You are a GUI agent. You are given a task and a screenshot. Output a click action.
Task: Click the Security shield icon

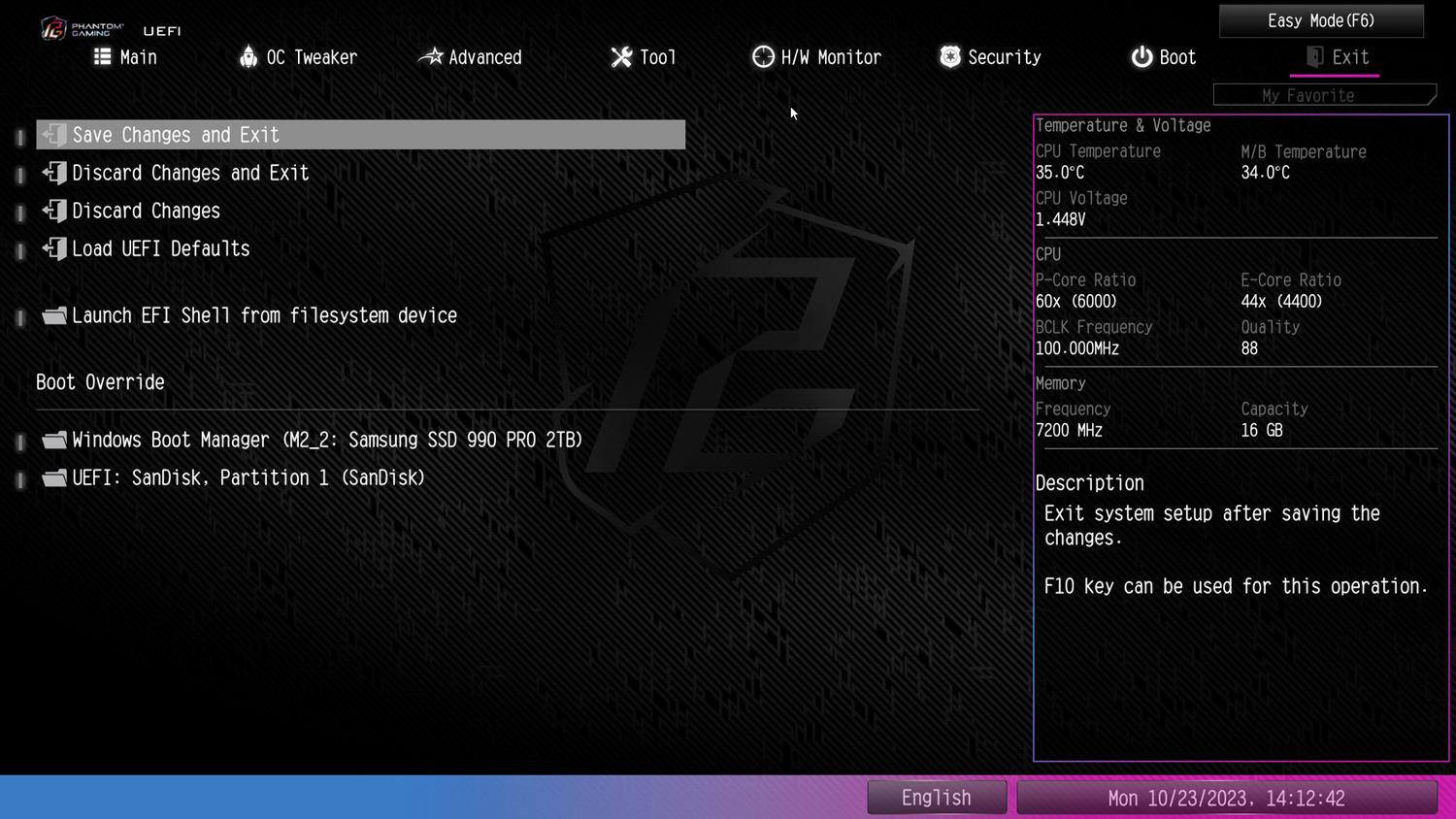point(950,56)
